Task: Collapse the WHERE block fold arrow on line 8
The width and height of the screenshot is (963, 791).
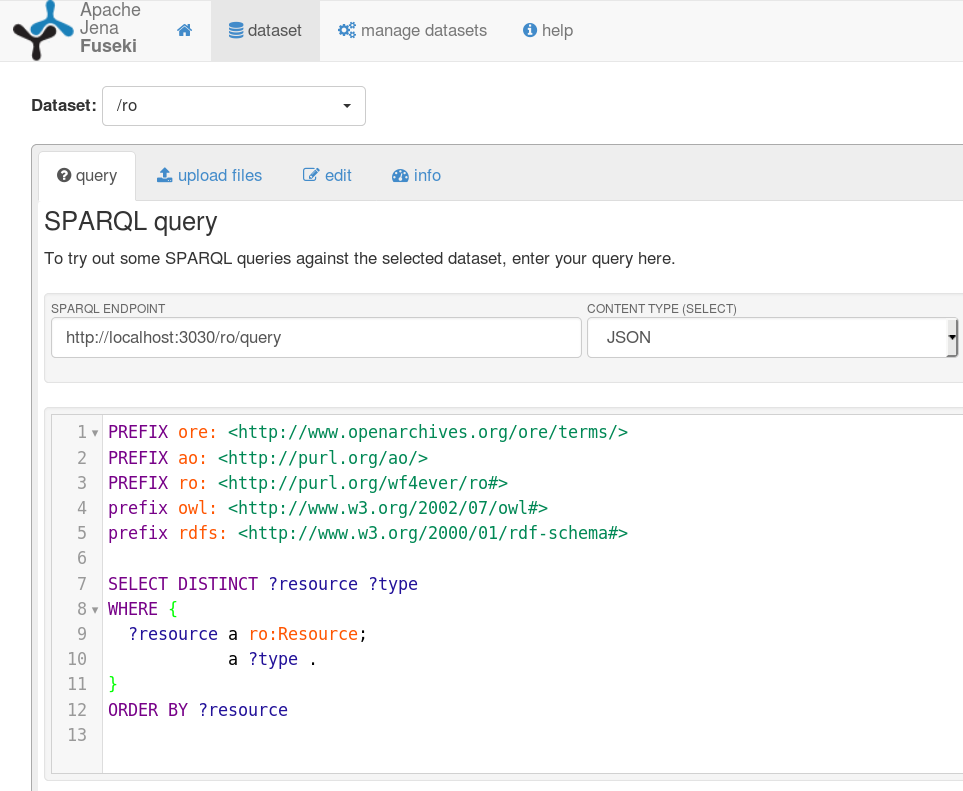Action: pyautogui.click(x=95, y=610)
